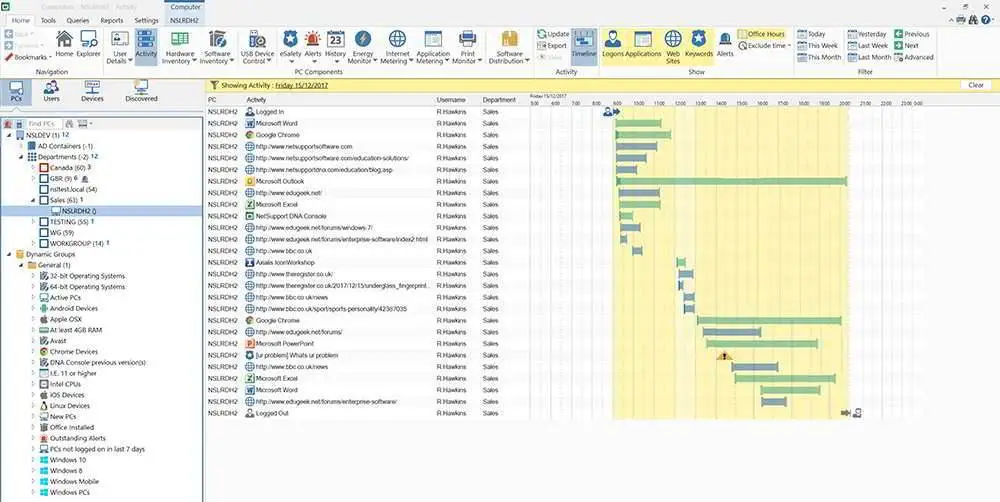
Task: Click the Update activity button
Action: click(554, 34)
